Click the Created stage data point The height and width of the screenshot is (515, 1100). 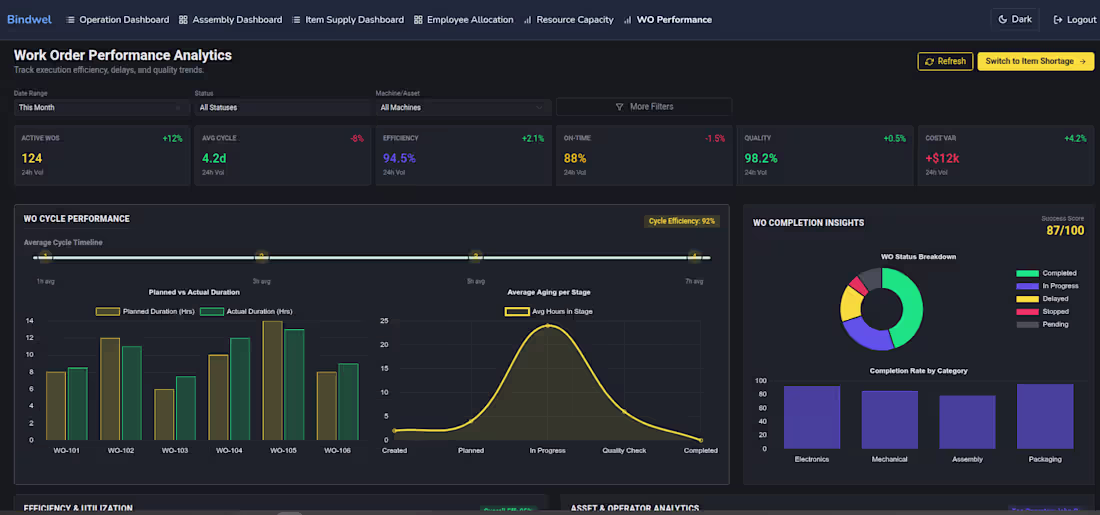coord(394,431)
